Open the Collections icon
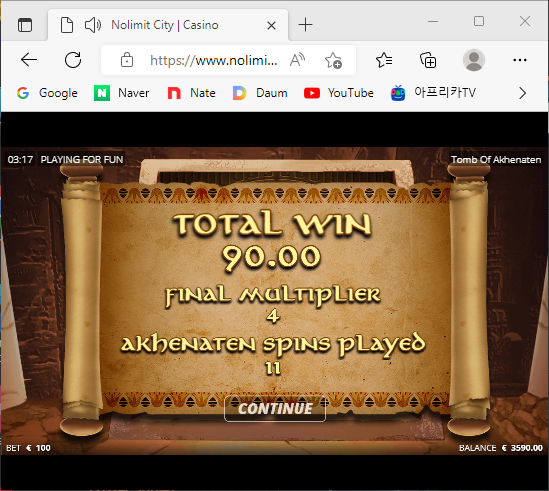 click(428, 60)
